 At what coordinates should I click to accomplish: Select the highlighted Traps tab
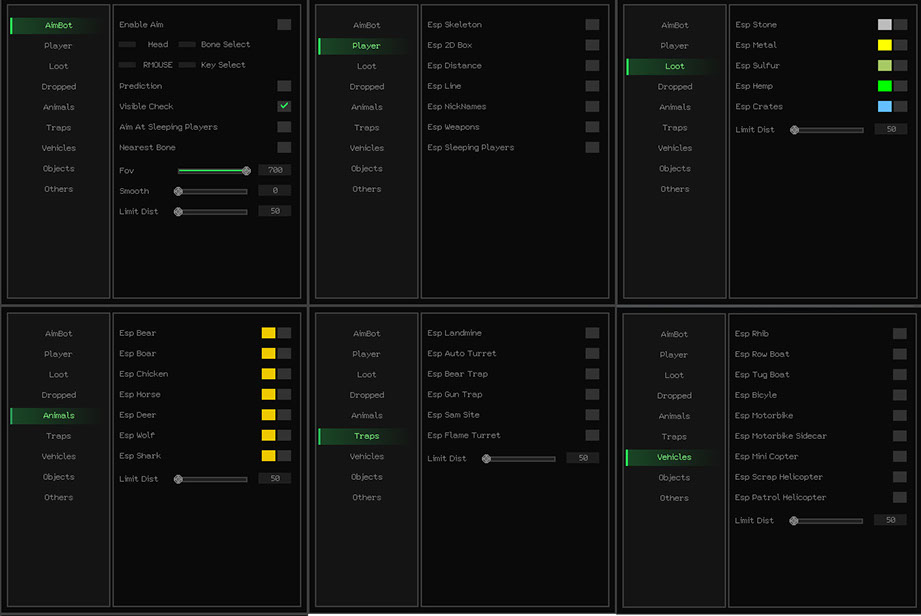[366, 436]
